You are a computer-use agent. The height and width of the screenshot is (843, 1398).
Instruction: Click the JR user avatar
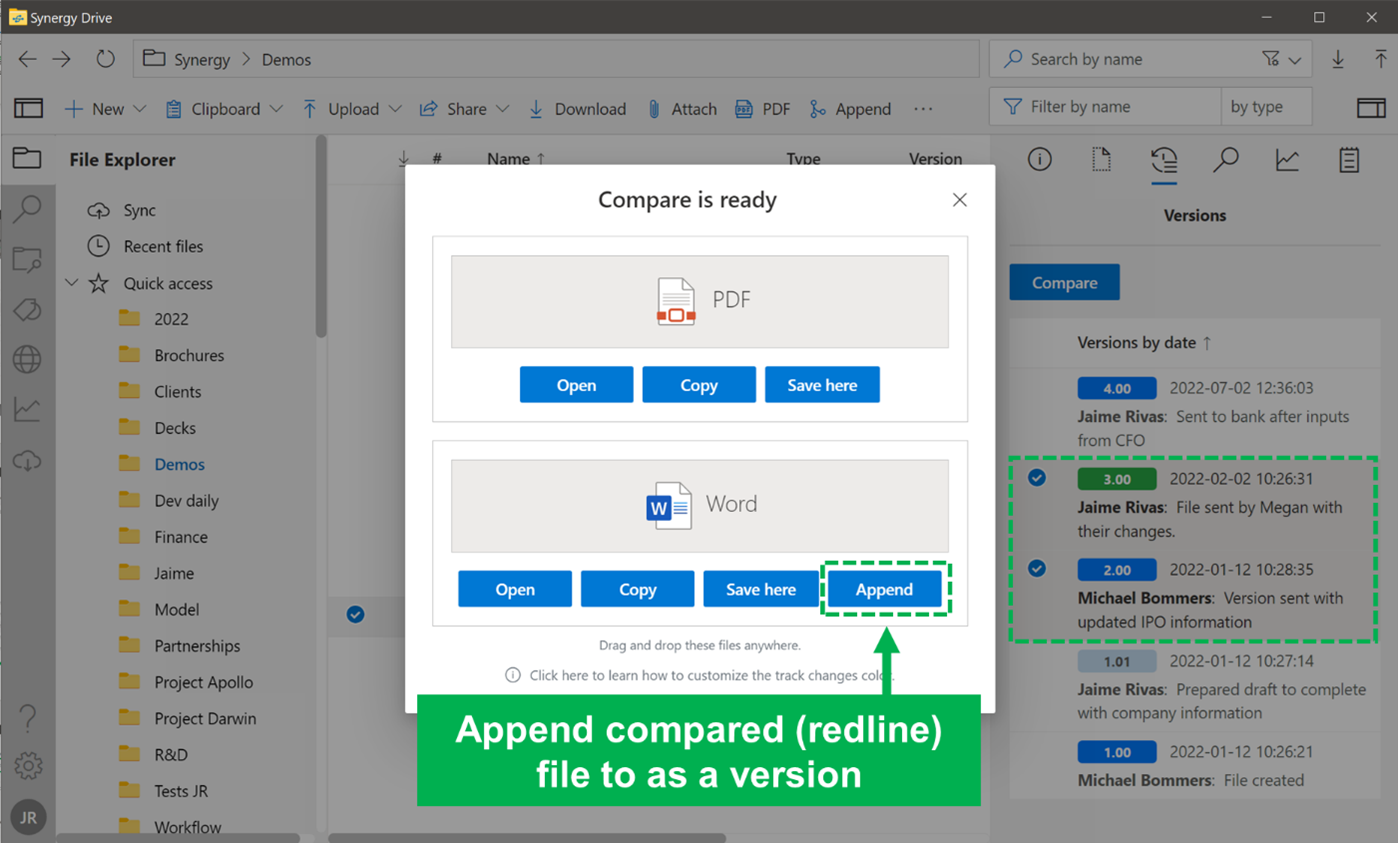28,817
